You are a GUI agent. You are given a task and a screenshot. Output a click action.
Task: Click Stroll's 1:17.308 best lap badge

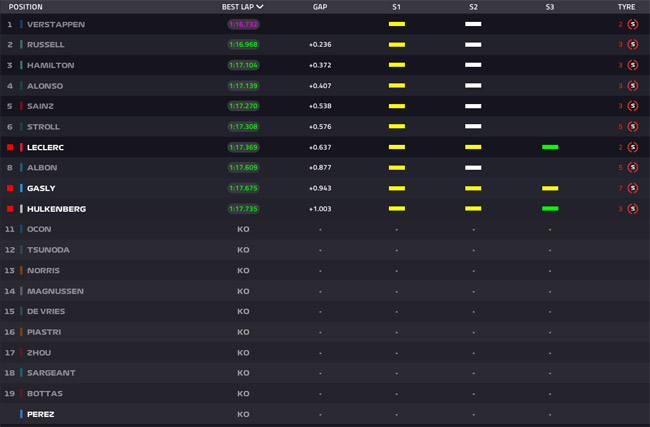(243, 126)
